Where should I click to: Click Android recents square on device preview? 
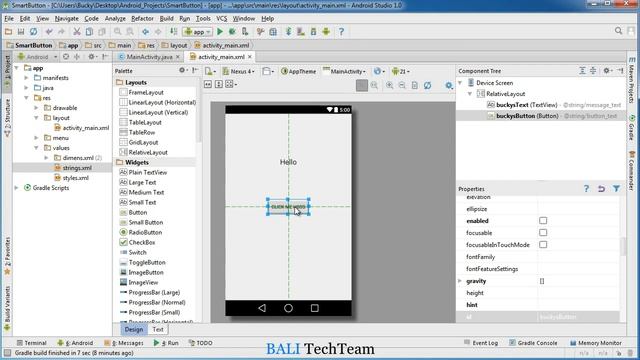coord(314,308)
